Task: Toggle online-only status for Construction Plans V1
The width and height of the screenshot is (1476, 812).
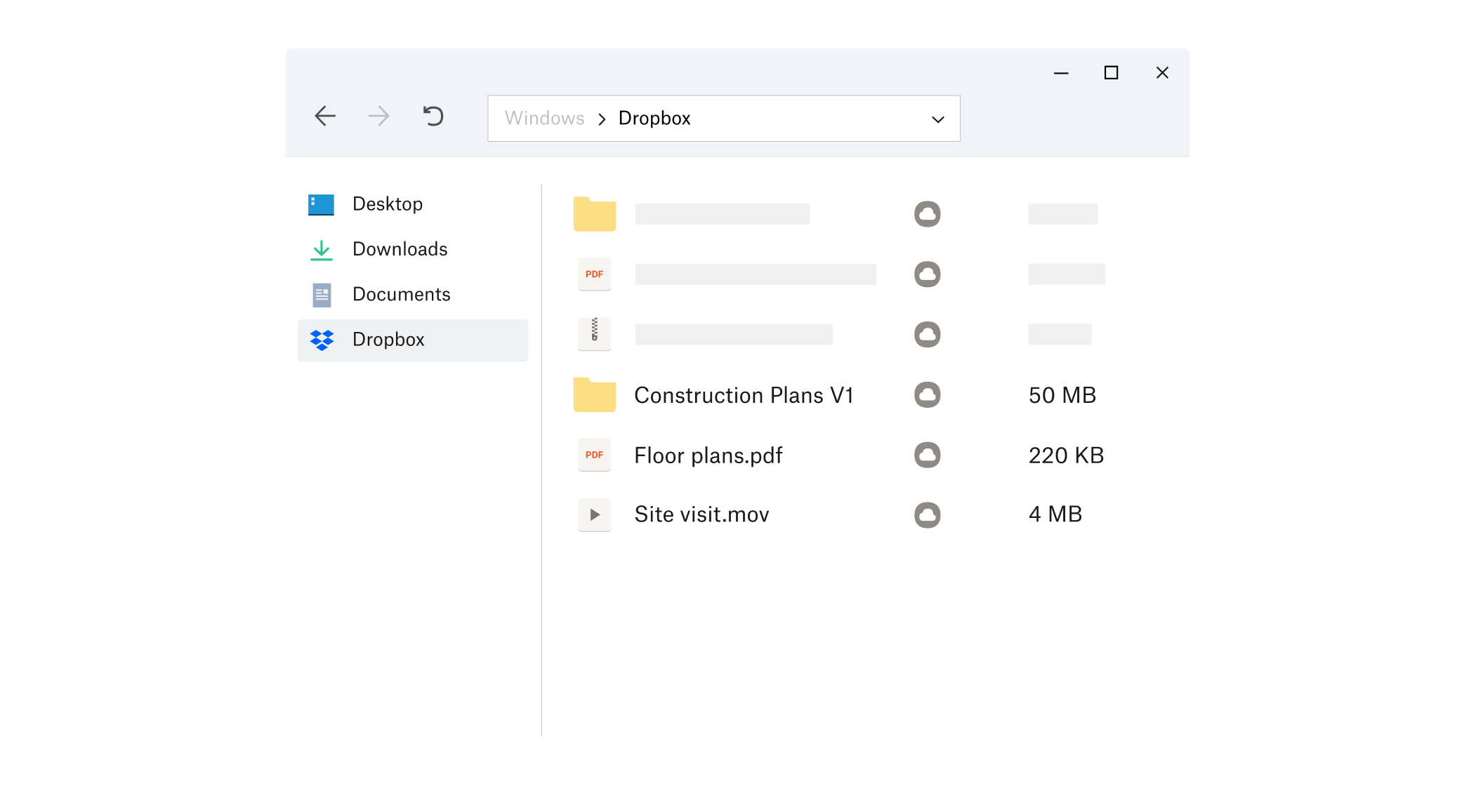Action: coord(928,395)
